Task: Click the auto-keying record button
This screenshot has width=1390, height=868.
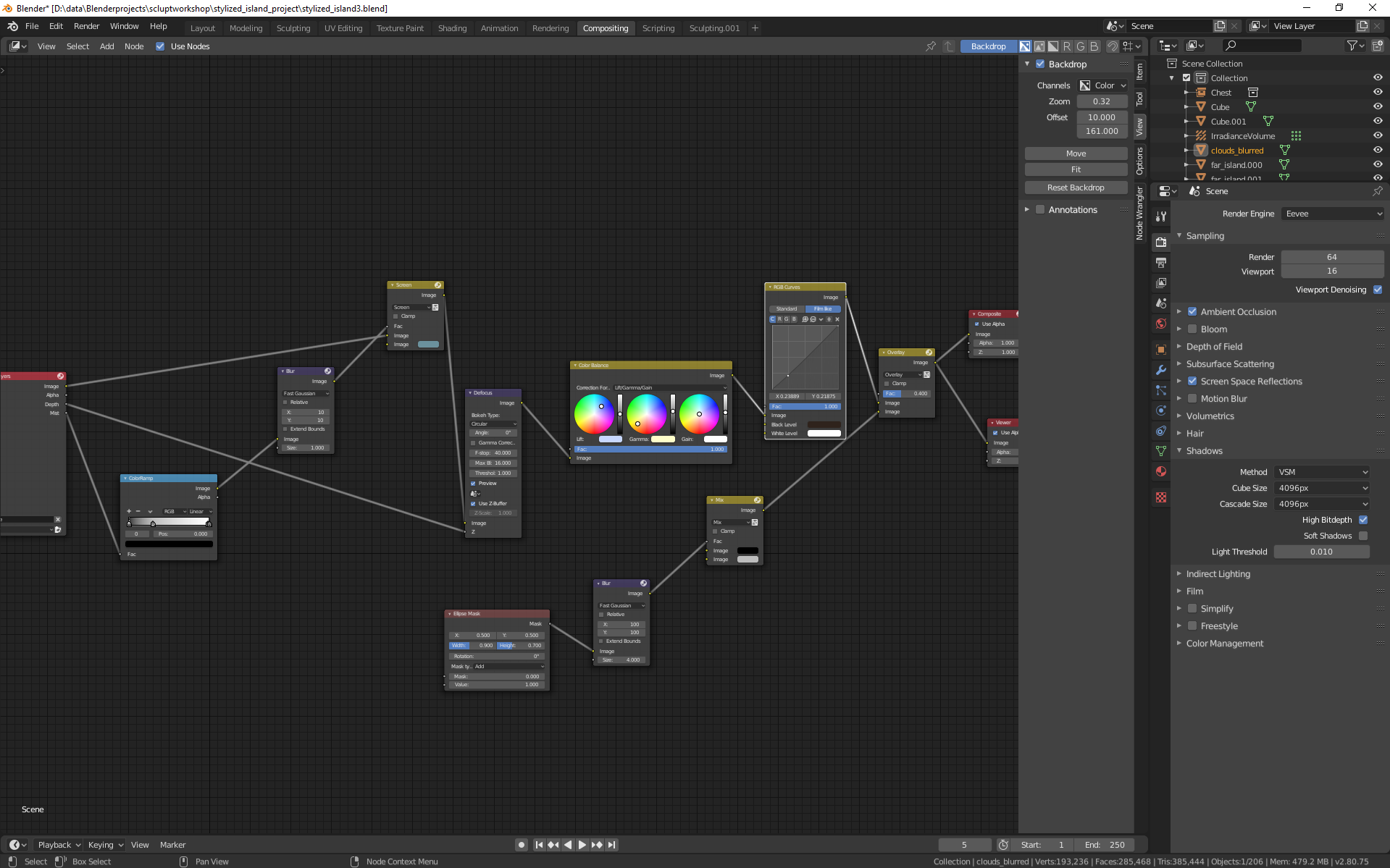Action: 521,845
